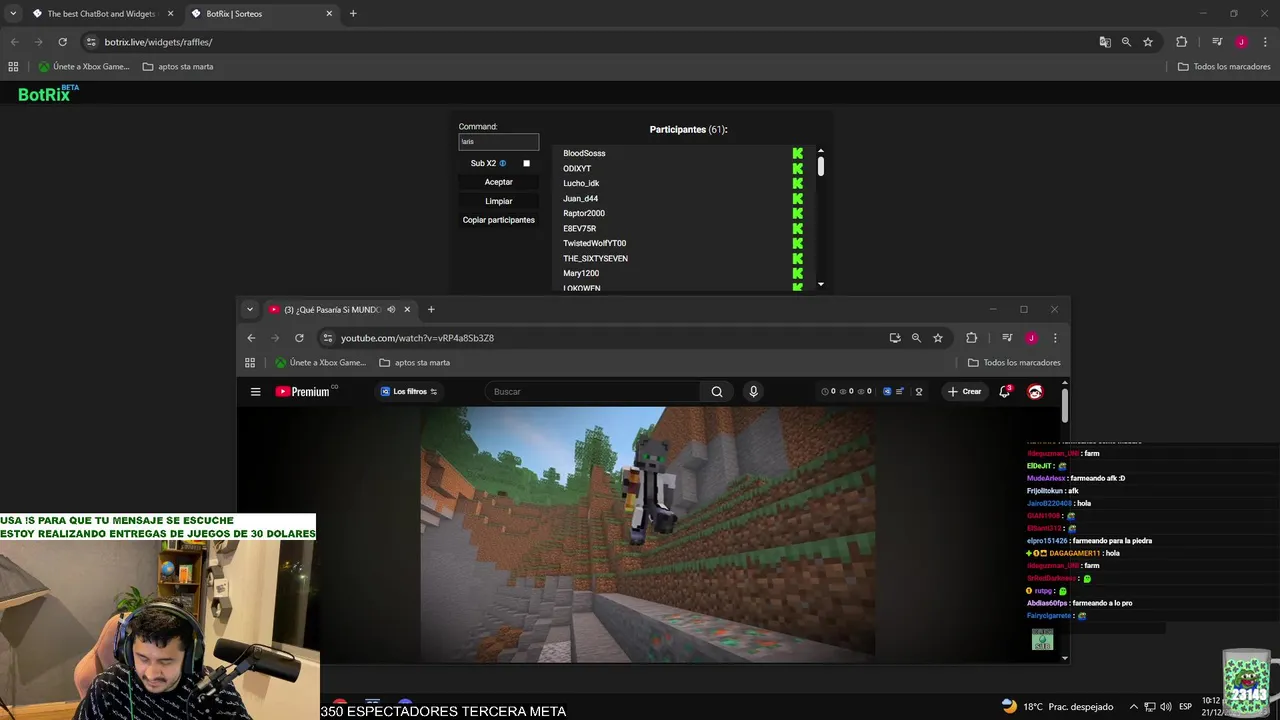Viewport: 1280px width, 720px height.
Task: Open Extensions menu in BotRix window
Action: (1181, 42)
